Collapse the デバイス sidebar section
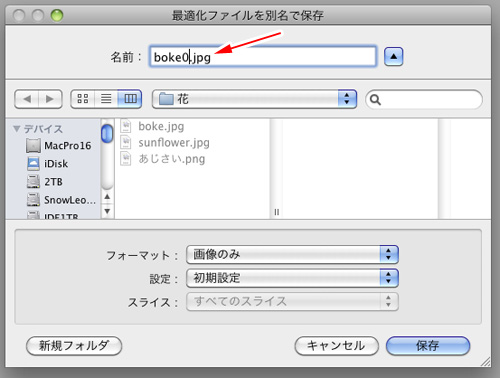 click(x=17, y=128)
